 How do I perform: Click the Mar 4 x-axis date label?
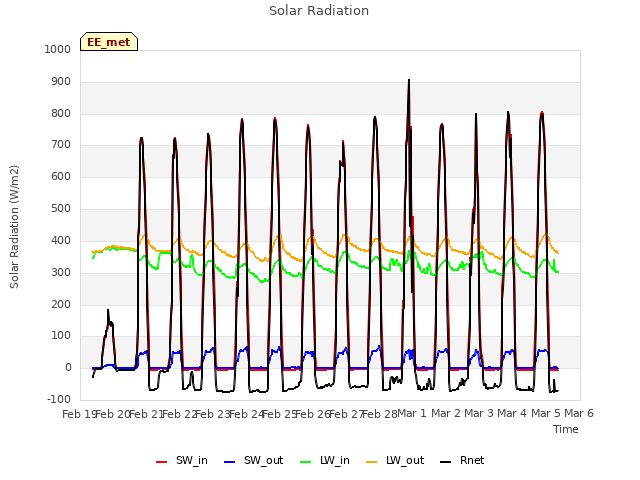(512, 413)
